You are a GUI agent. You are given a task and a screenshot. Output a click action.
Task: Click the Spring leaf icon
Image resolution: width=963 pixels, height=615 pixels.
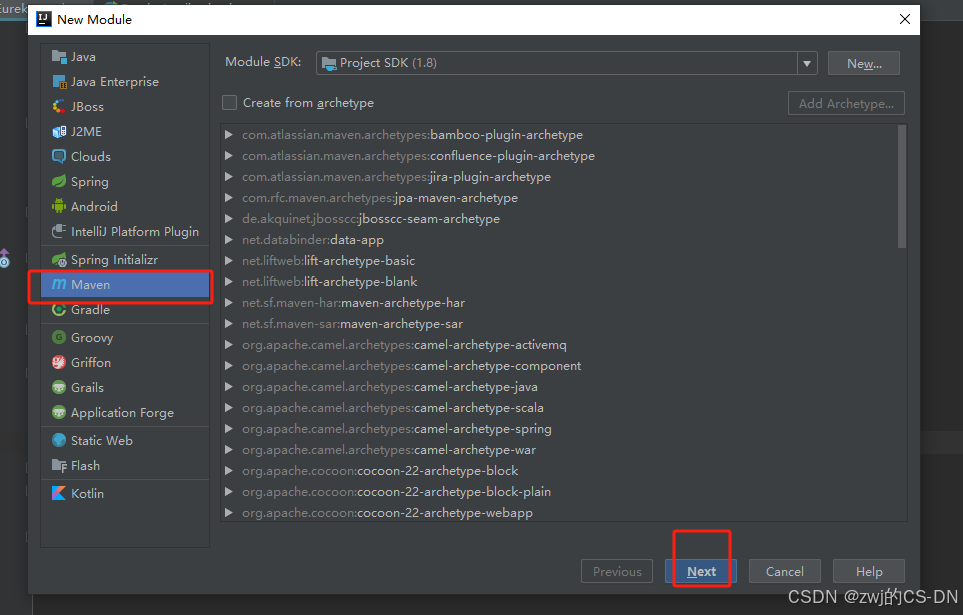click(59, 182)
